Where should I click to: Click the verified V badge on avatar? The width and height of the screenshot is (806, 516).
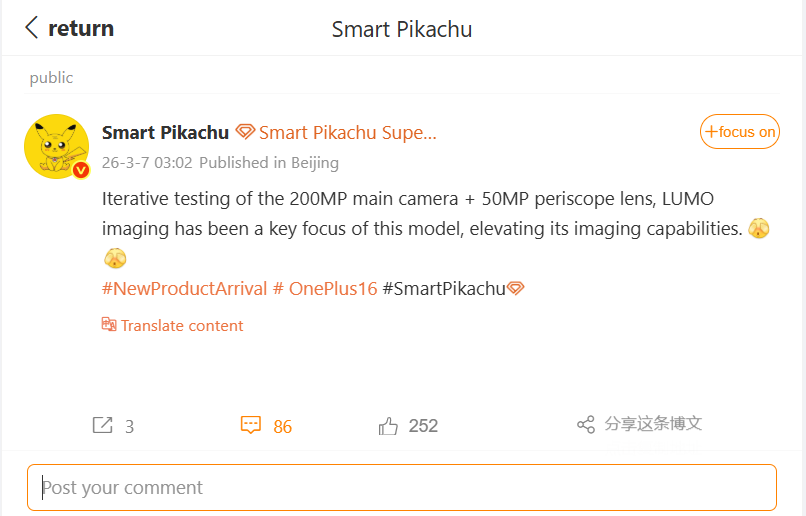(x=81, y=170)
